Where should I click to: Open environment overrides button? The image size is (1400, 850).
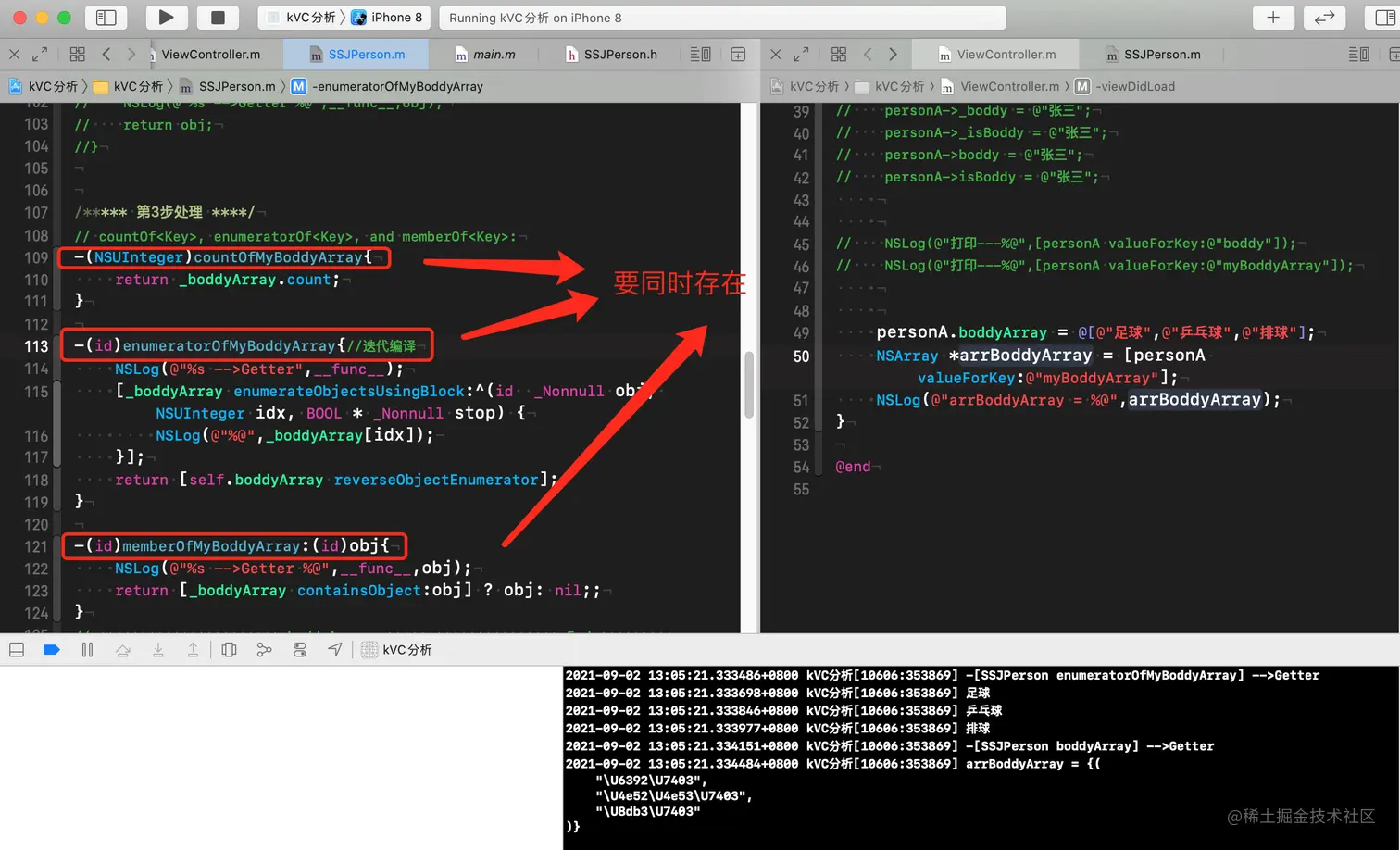(300, 650)
